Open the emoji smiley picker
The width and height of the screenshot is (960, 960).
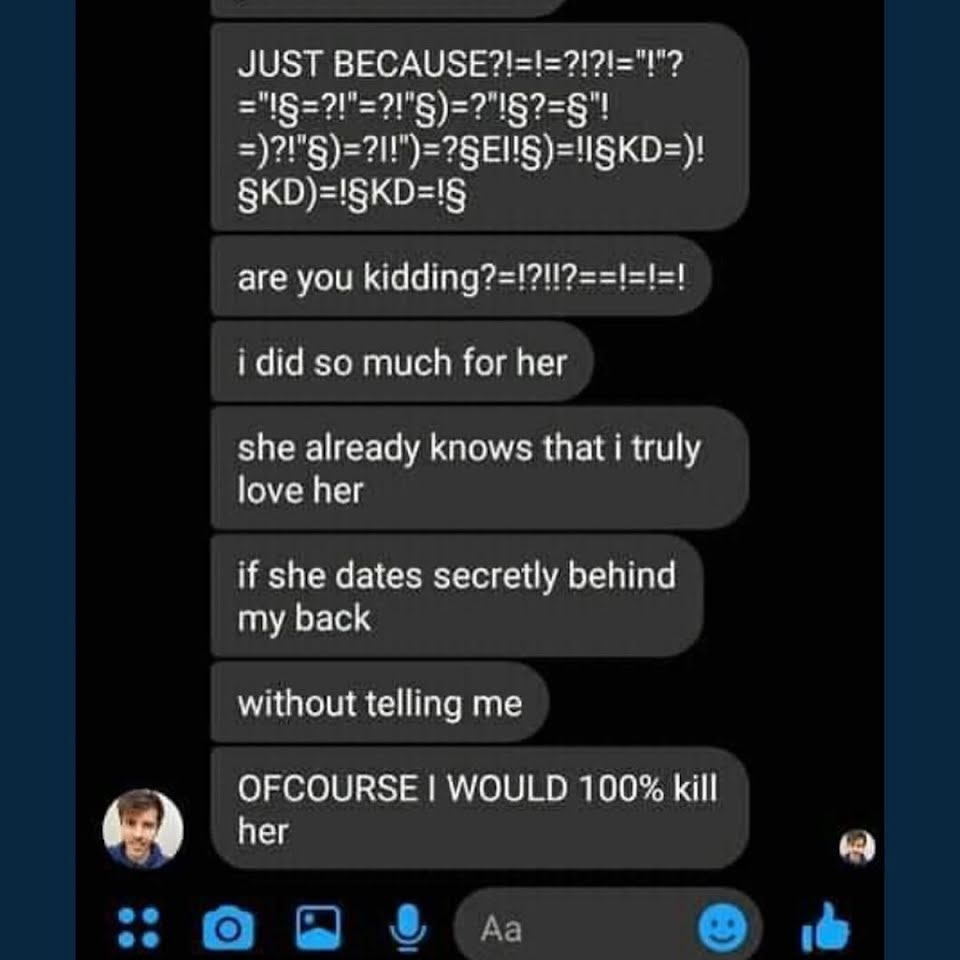point(723,928)
